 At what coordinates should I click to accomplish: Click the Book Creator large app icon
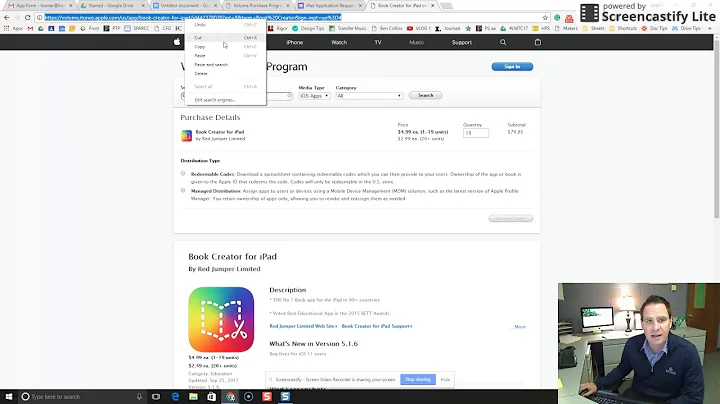point(221,320)
